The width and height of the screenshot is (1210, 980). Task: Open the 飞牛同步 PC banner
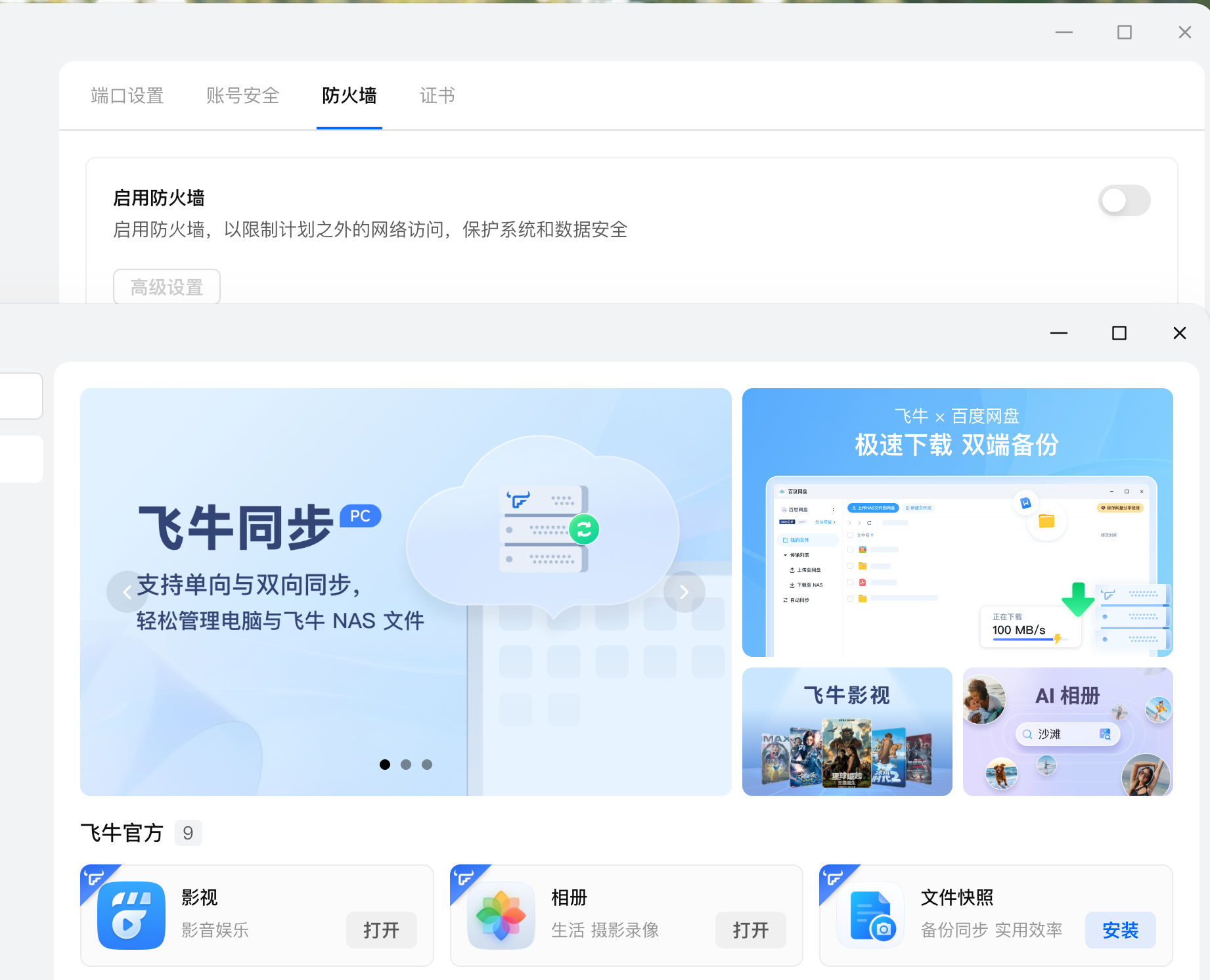point(406,592)
